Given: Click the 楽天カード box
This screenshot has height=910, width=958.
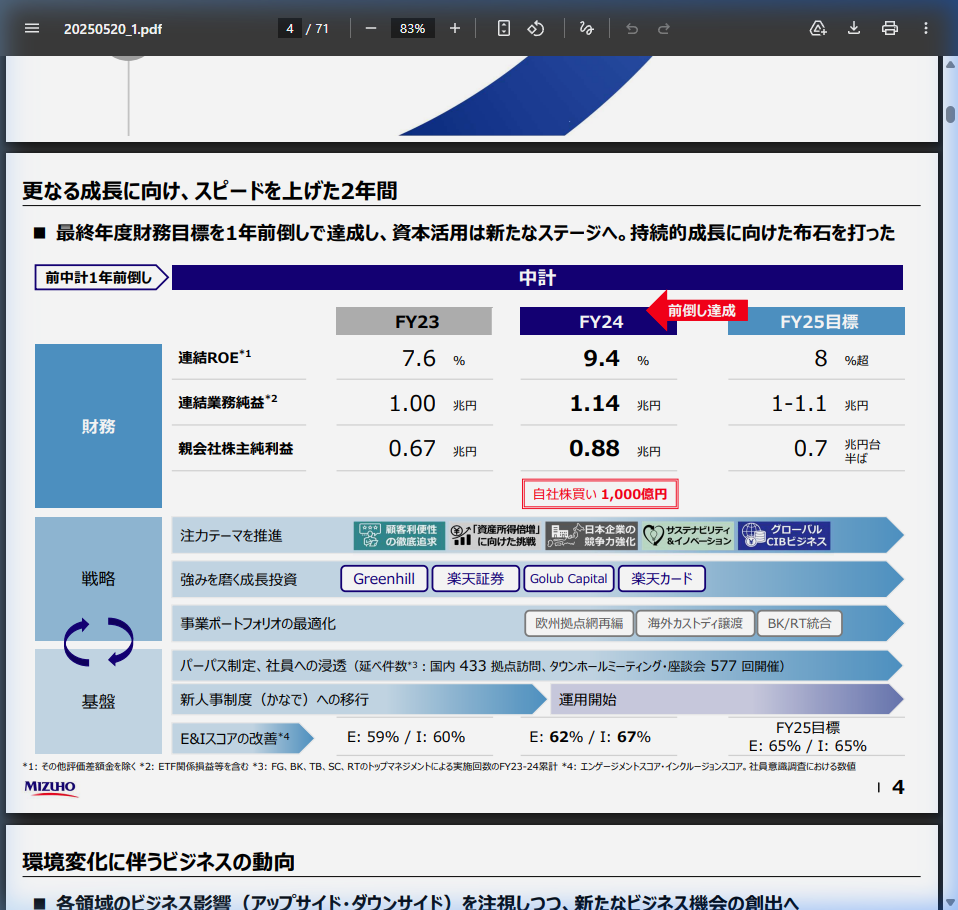Looking at the screenshot, I should [x=662, y=579].
